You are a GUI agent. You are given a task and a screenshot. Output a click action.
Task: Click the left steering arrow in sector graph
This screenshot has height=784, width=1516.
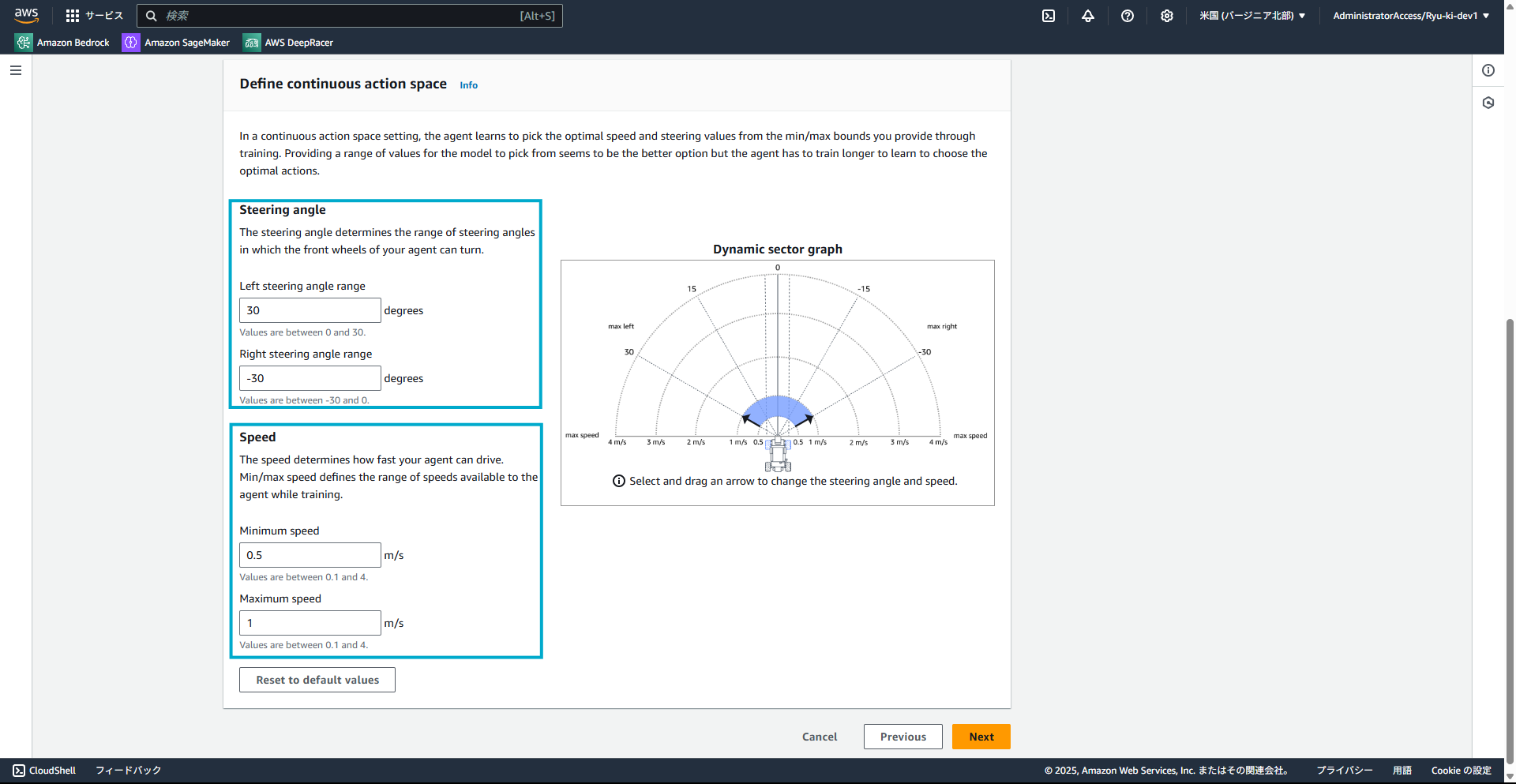click(749, 419)
